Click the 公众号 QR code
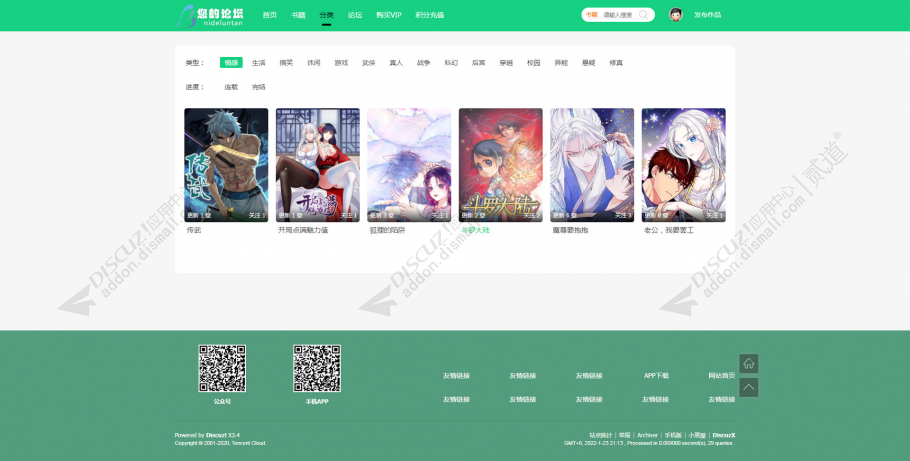The width and height of the screenshot is (910, 461). coord(222,368)
